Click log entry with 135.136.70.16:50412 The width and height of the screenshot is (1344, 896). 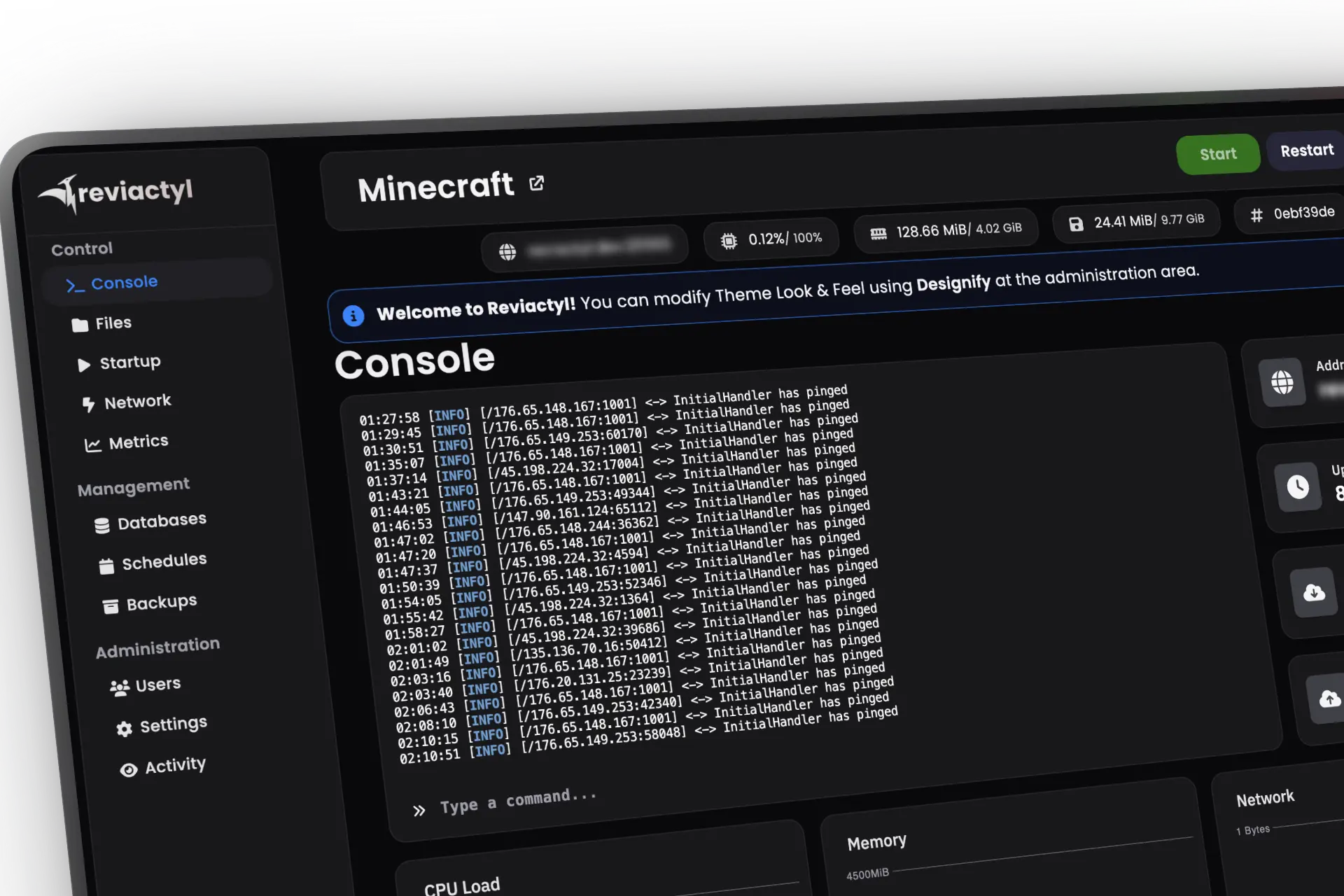[633, 647]
